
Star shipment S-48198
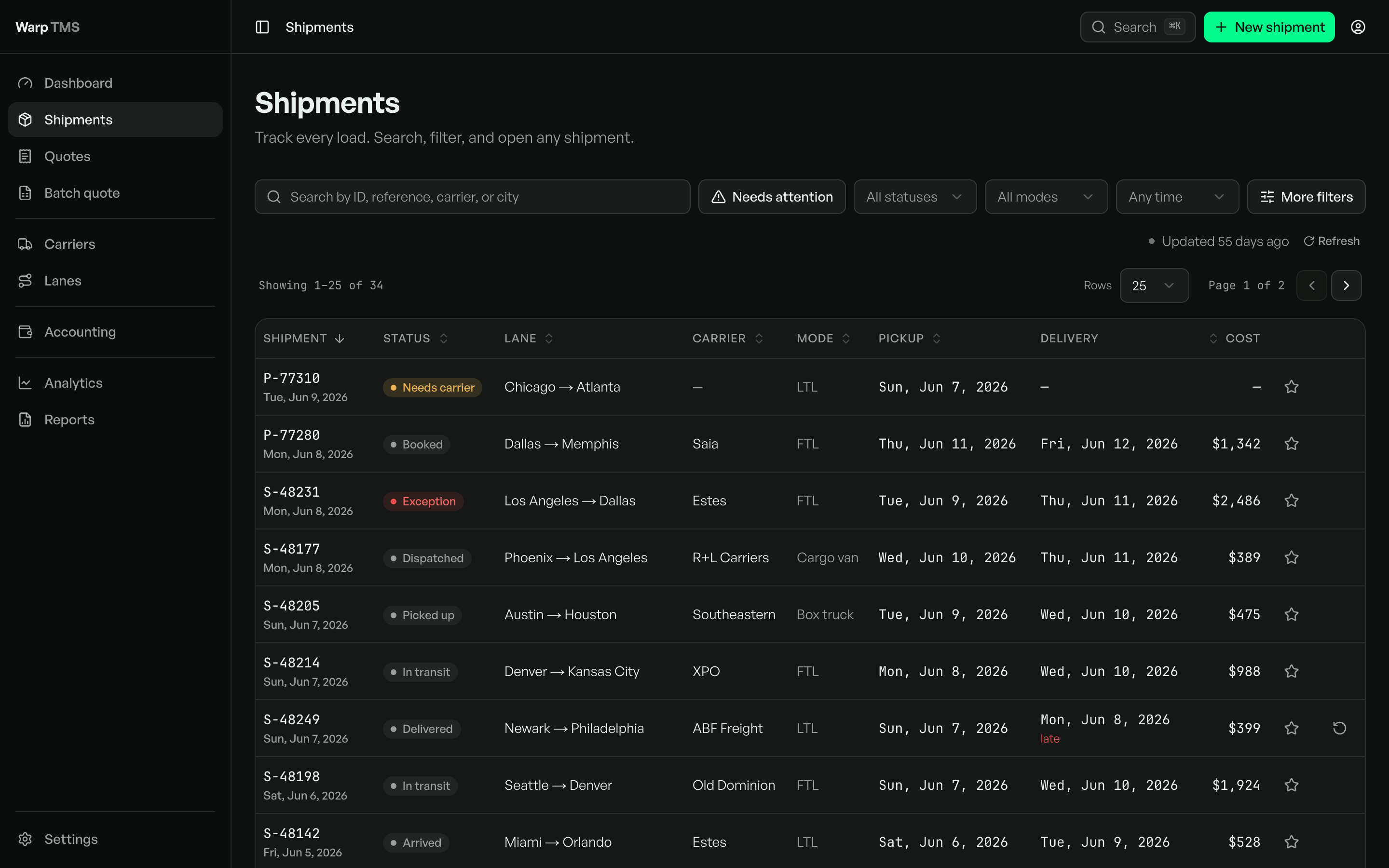(1292, 785)
